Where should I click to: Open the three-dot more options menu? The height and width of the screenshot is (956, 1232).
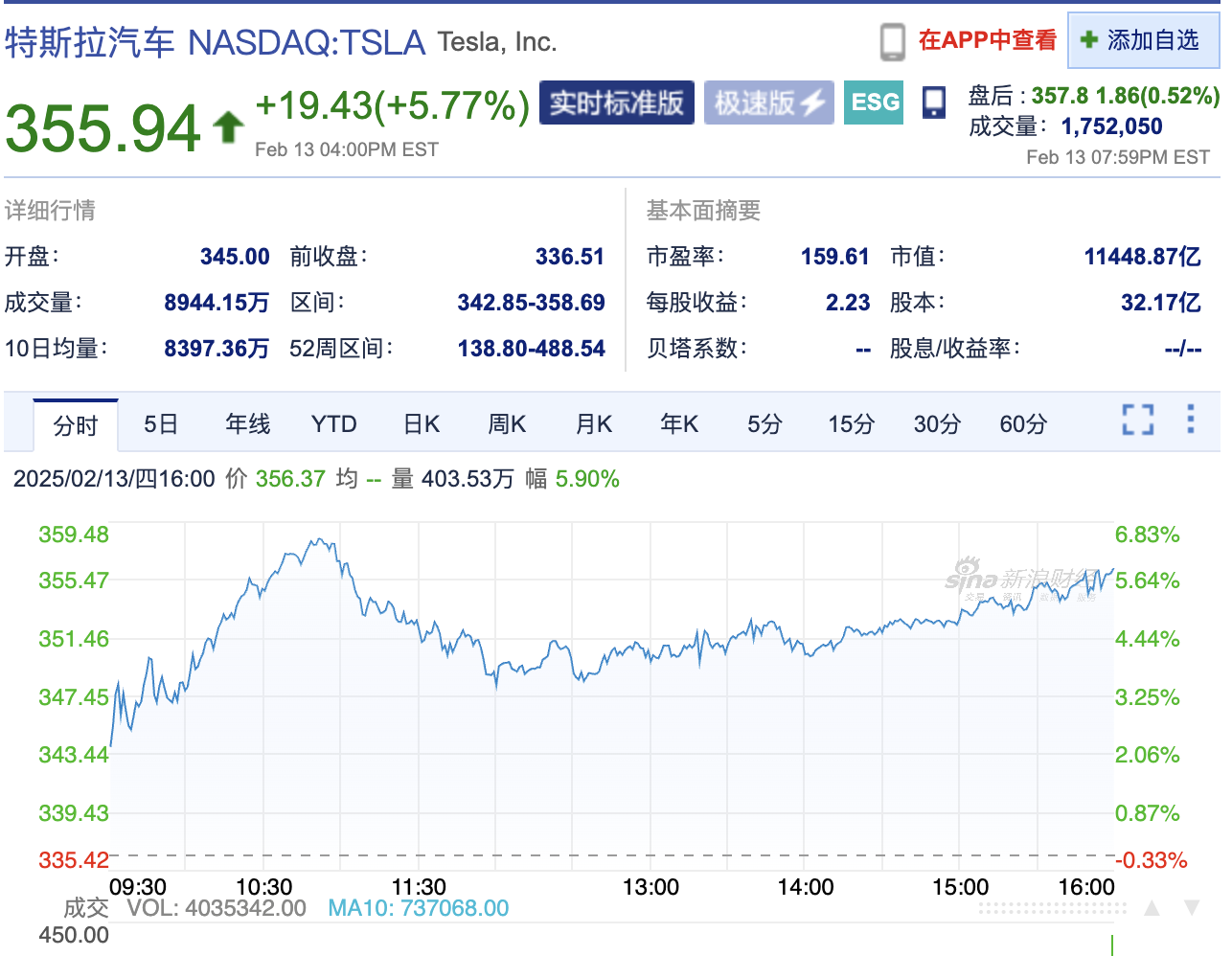[1191, 419]
